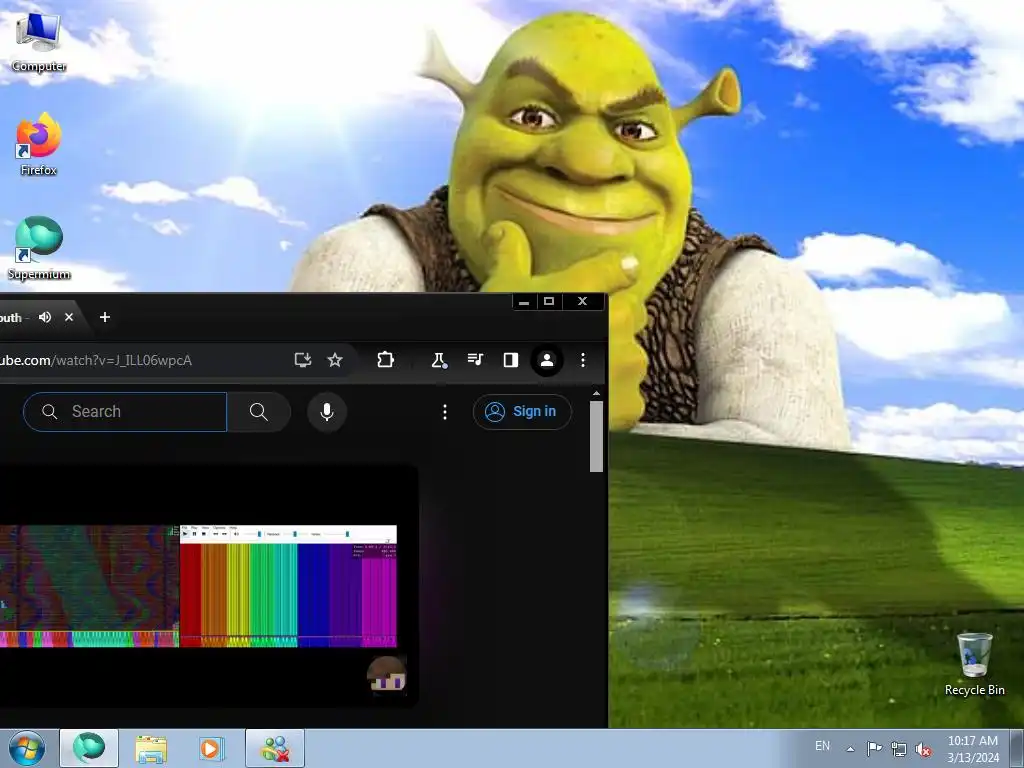Click the muted volume tray icon
Viewport: 1024px width, 768px height.
pyautogui.click(x=923, y=749)
